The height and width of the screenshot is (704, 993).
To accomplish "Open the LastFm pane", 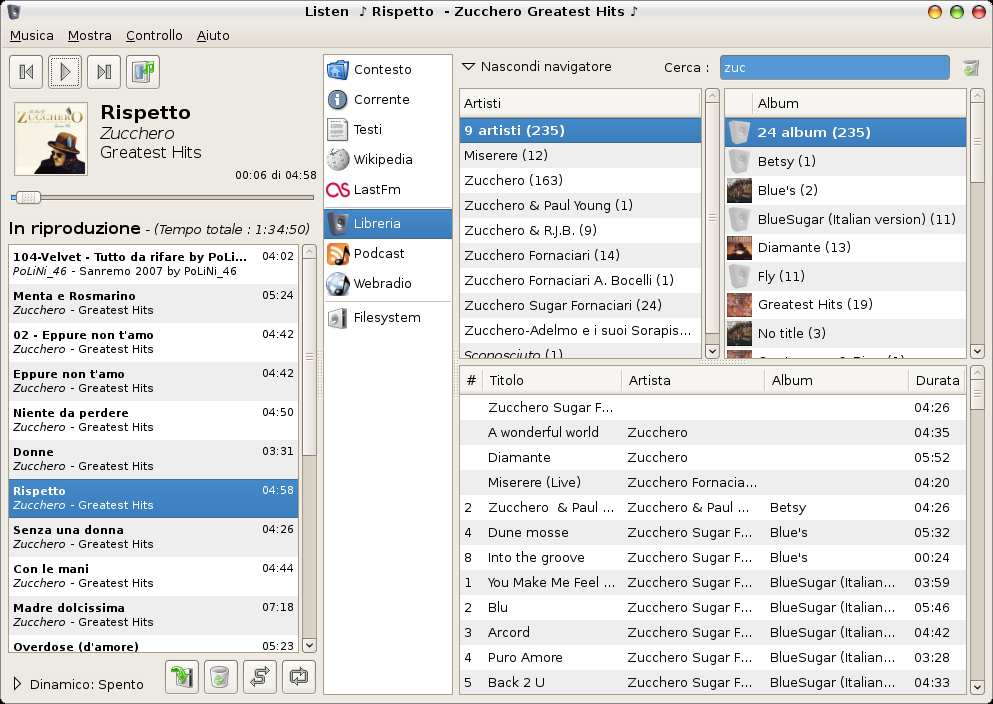I will [x=388, y=189].
